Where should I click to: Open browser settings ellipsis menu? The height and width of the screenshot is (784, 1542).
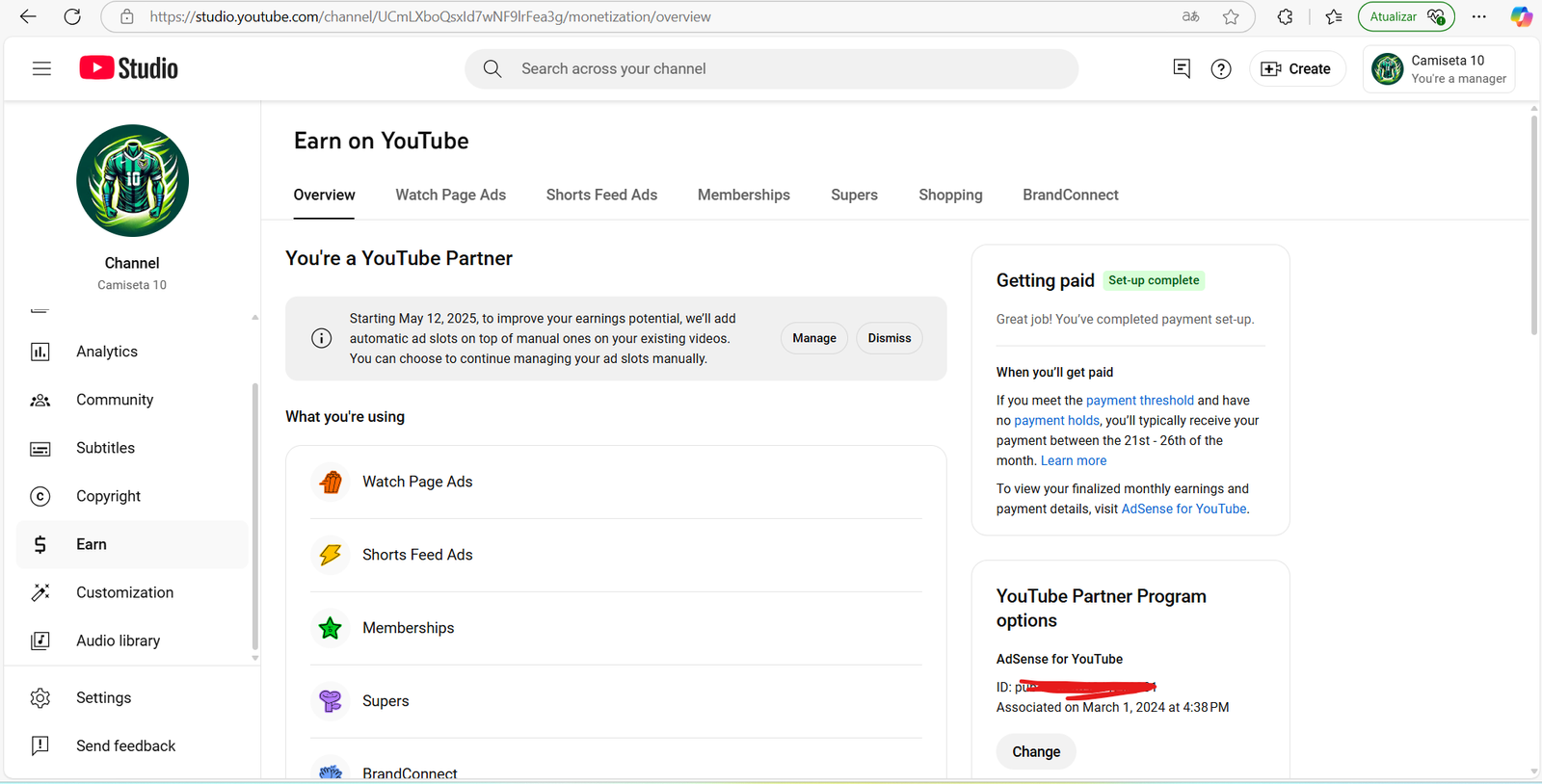[x=1479, y=16]
